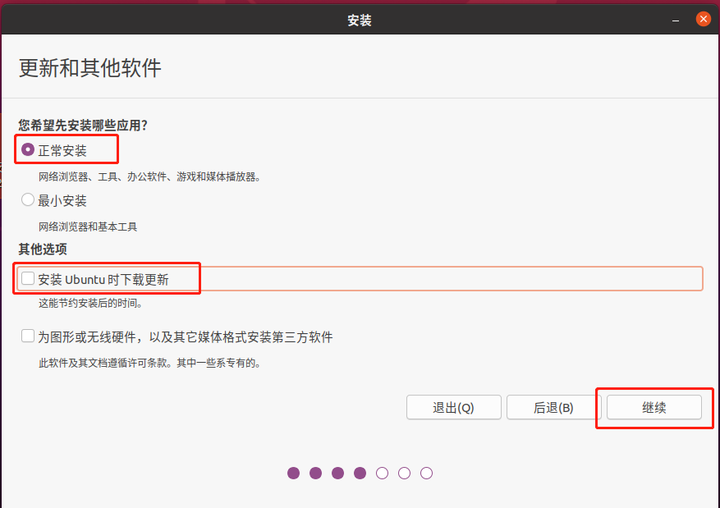Click the 继续 button
720x508 pixels.
coord(654,407)
